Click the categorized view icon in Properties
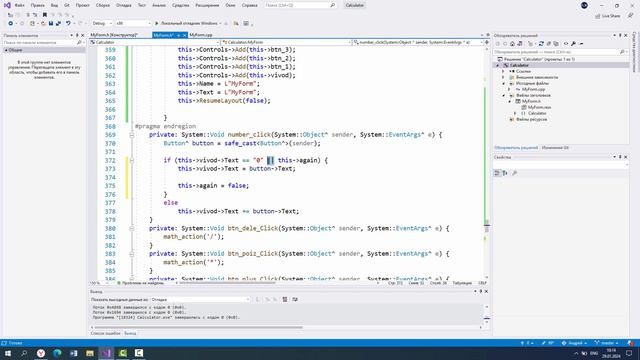 click(497, 173)
